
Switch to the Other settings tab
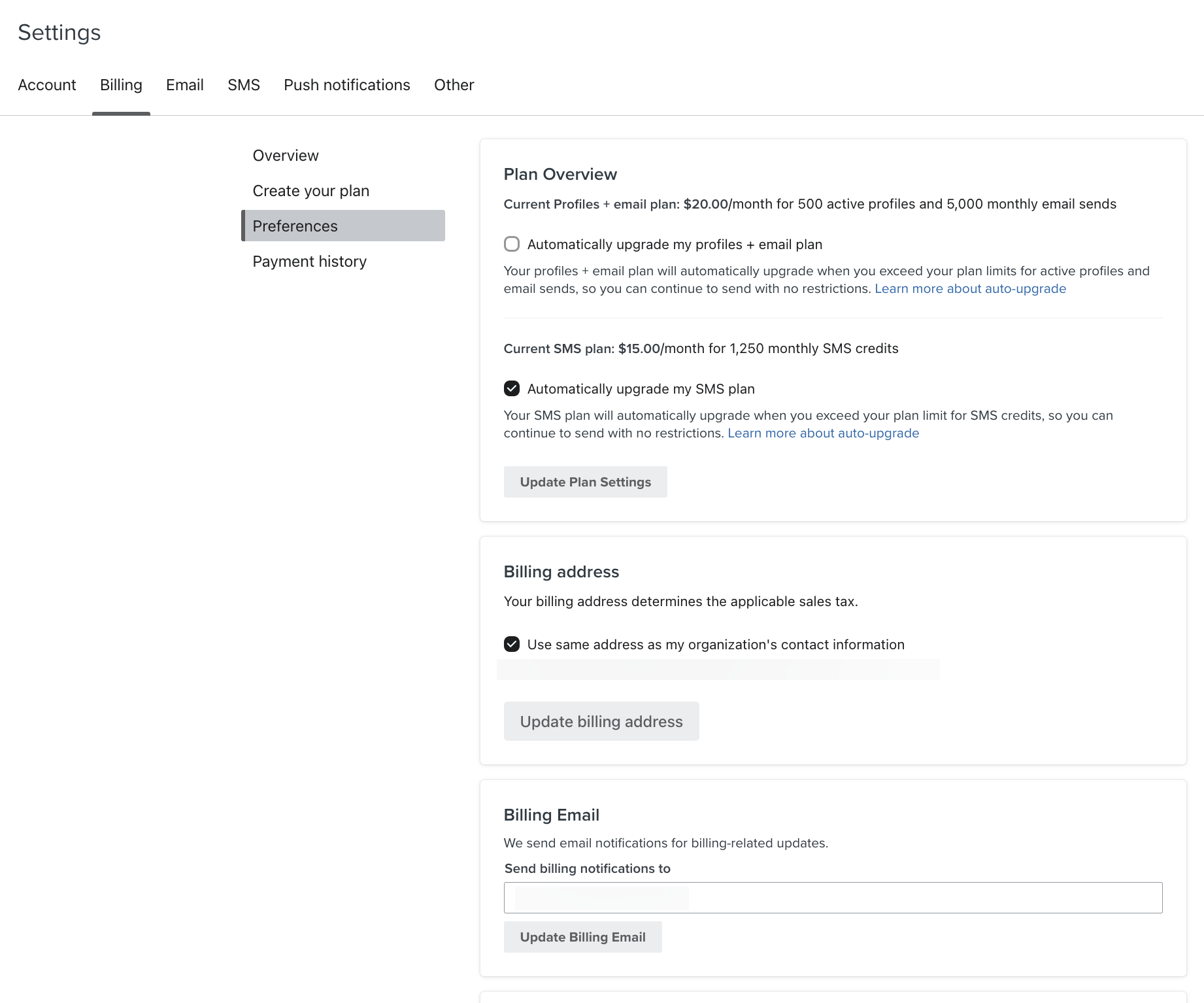[x=454, y=84]
